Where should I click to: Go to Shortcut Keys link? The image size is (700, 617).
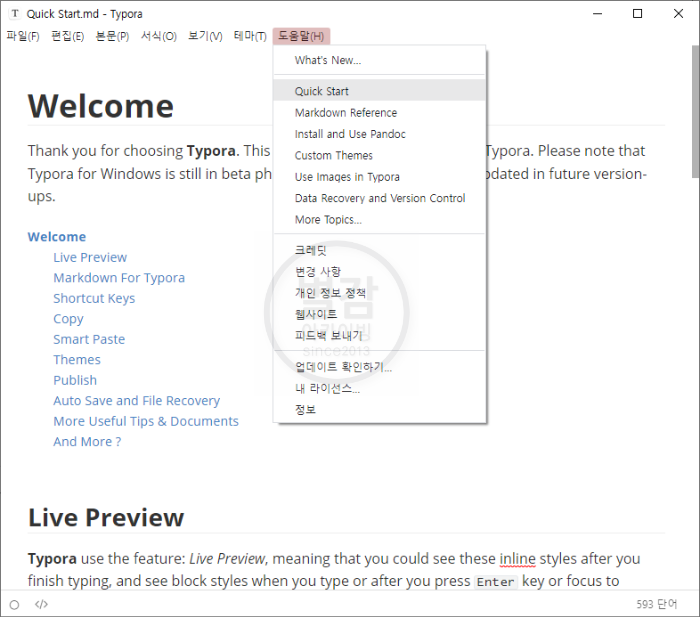94,299
